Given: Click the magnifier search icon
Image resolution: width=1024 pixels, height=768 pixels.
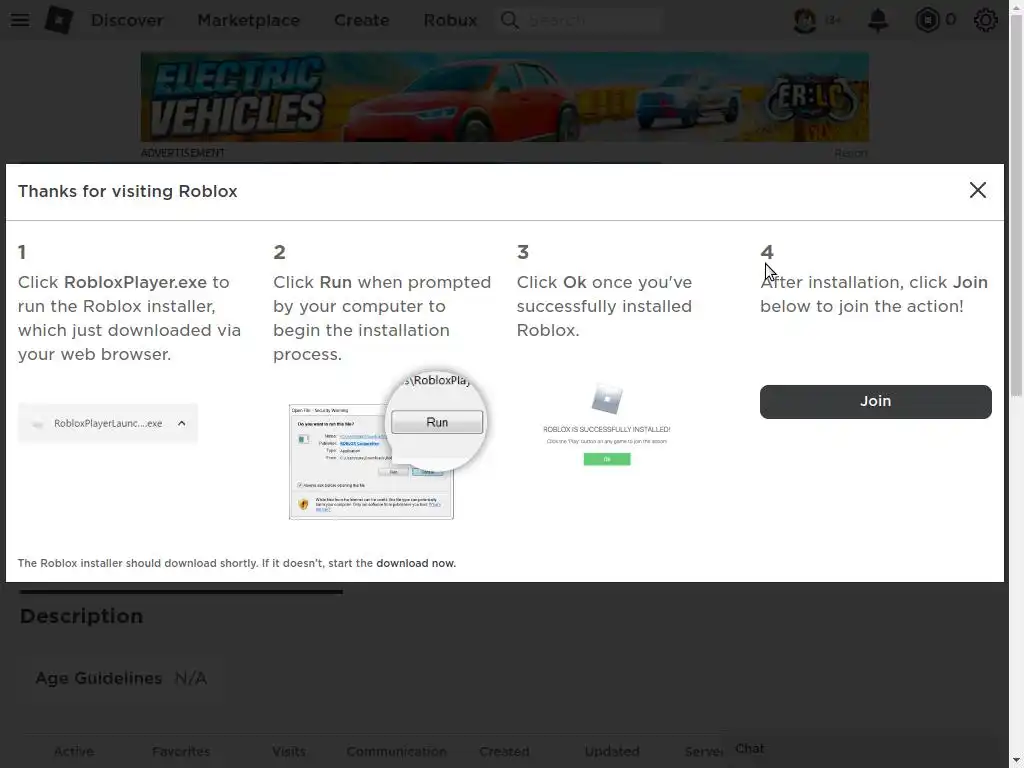Looking at the screenshot, I should point(509,20).
